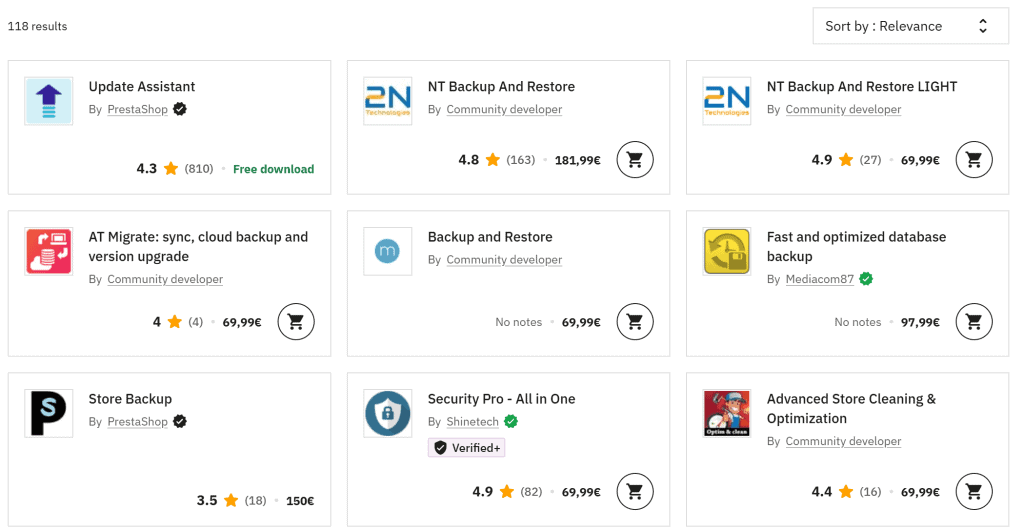Click the Backup and Restore module icon
Image resolution: width=1024 pixels, height=531 pixels.
point(387,251)
